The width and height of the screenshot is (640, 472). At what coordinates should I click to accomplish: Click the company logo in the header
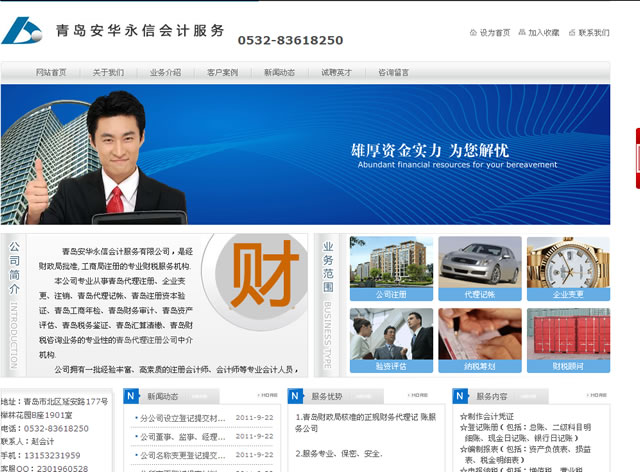tap(22, 30)
